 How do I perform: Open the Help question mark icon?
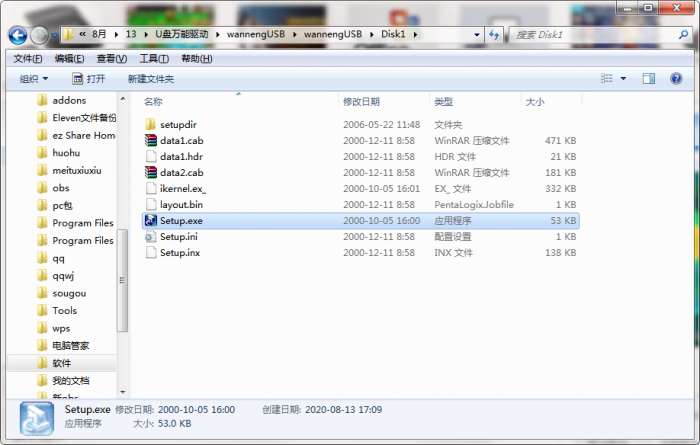[x=676, y=79]
